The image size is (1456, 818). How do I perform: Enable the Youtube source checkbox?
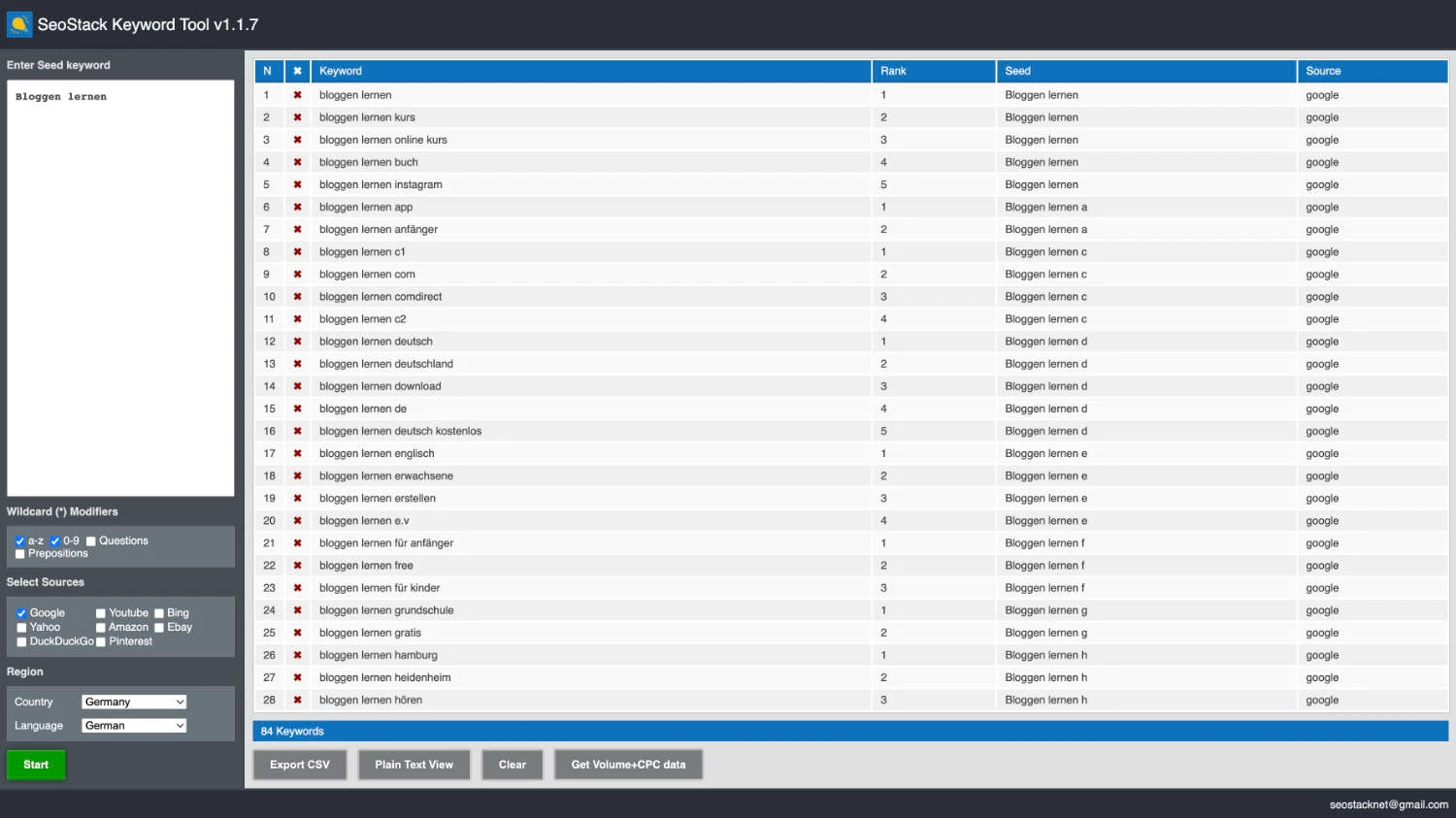point(101,613)
